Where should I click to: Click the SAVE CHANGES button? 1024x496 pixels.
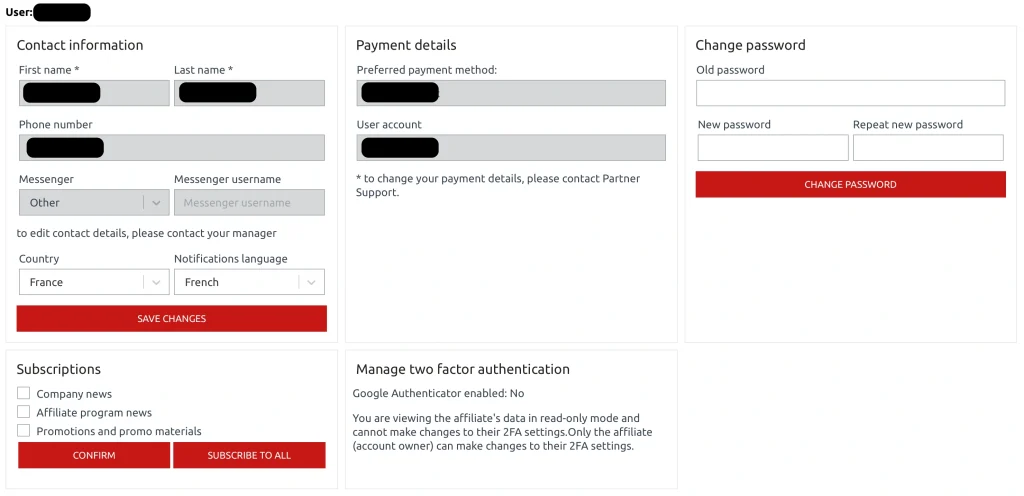172,318
